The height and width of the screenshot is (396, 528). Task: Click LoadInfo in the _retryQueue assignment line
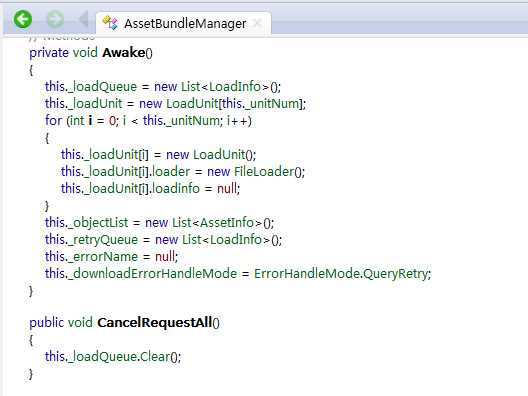pos(236,239)
